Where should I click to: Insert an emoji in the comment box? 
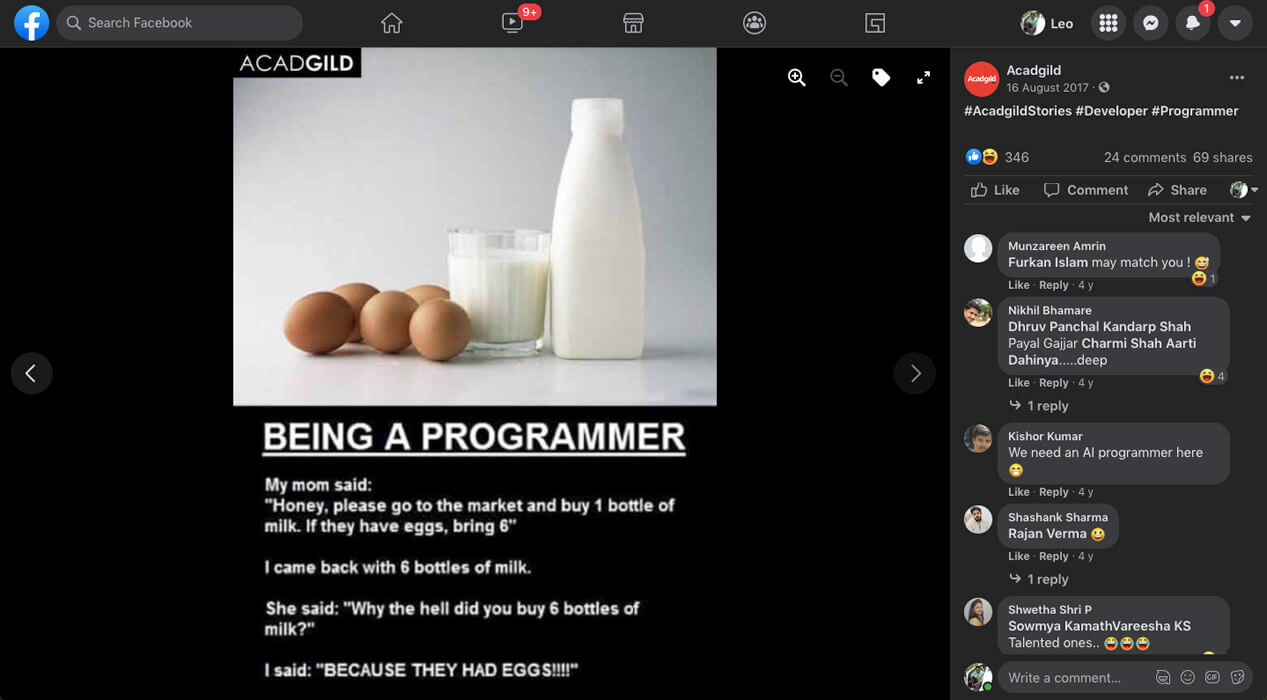click(1188, 677)
